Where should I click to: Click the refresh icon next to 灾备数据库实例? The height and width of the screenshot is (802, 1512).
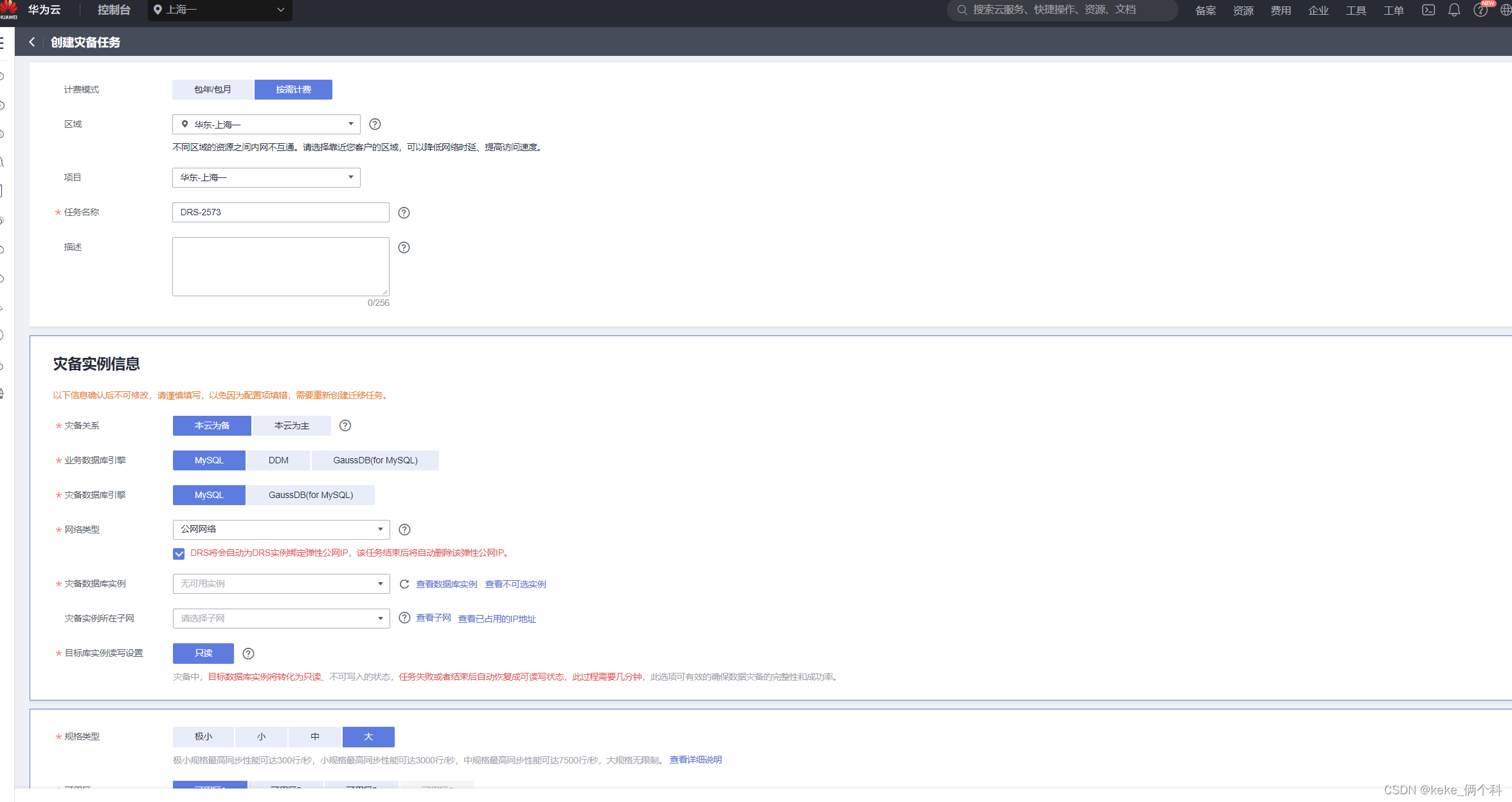click(x=402, y=584)
